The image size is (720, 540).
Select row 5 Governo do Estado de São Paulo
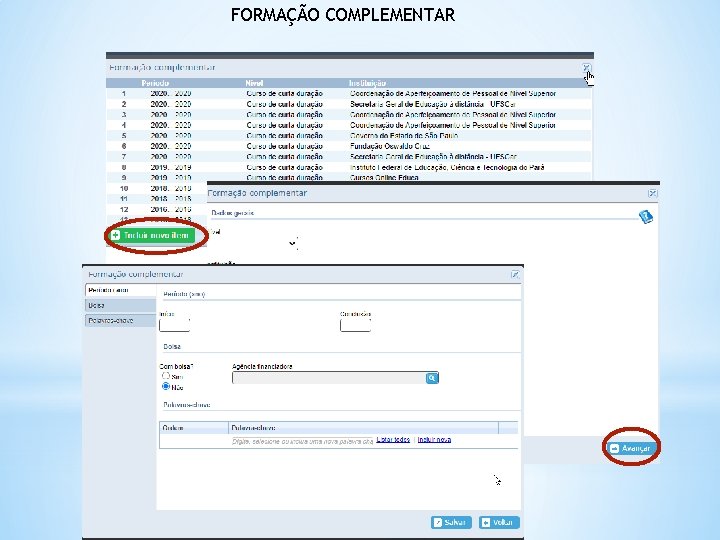pyautogui.click(x=349, y=136)
